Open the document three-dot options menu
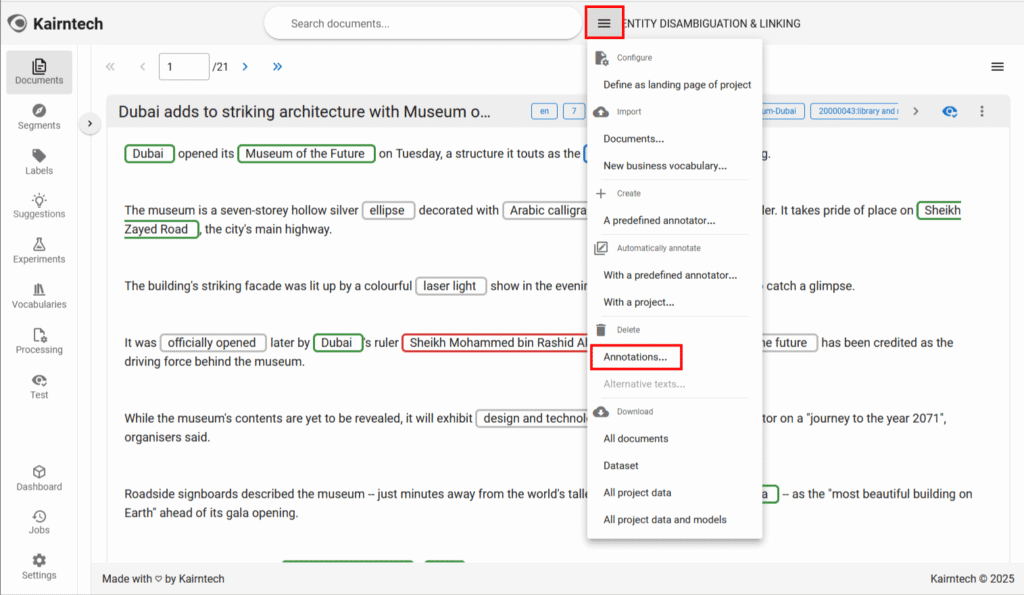Screen dimensions: 1024x595 (x=981, y=111)
